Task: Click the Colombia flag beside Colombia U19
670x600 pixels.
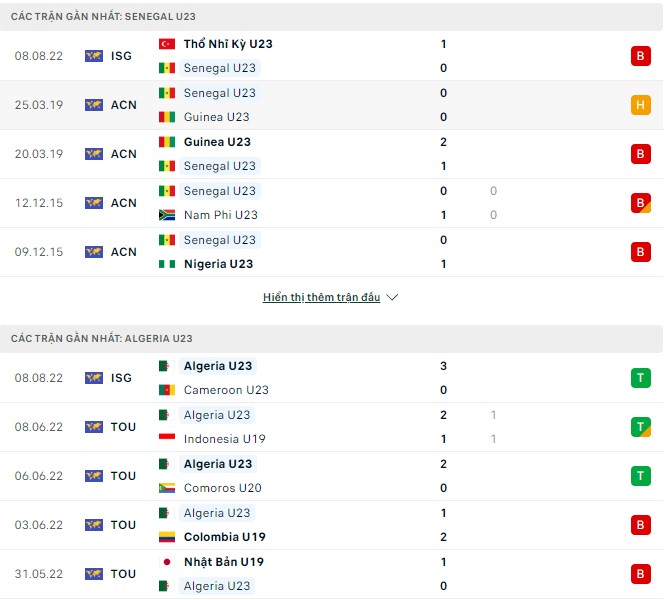Action: (167, 537)
